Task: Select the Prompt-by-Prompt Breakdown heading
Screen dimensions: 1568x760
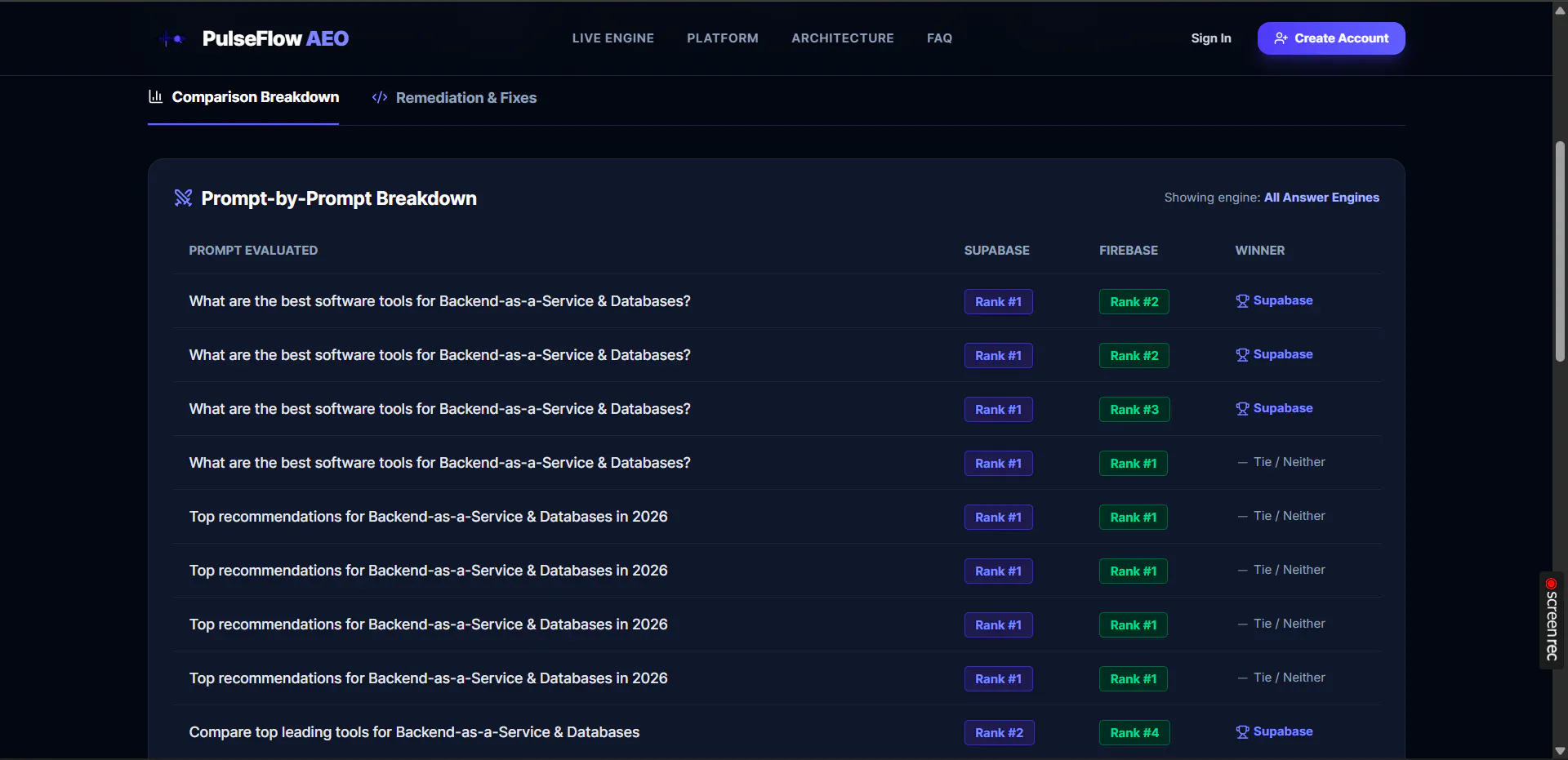Action: [339, 198]
